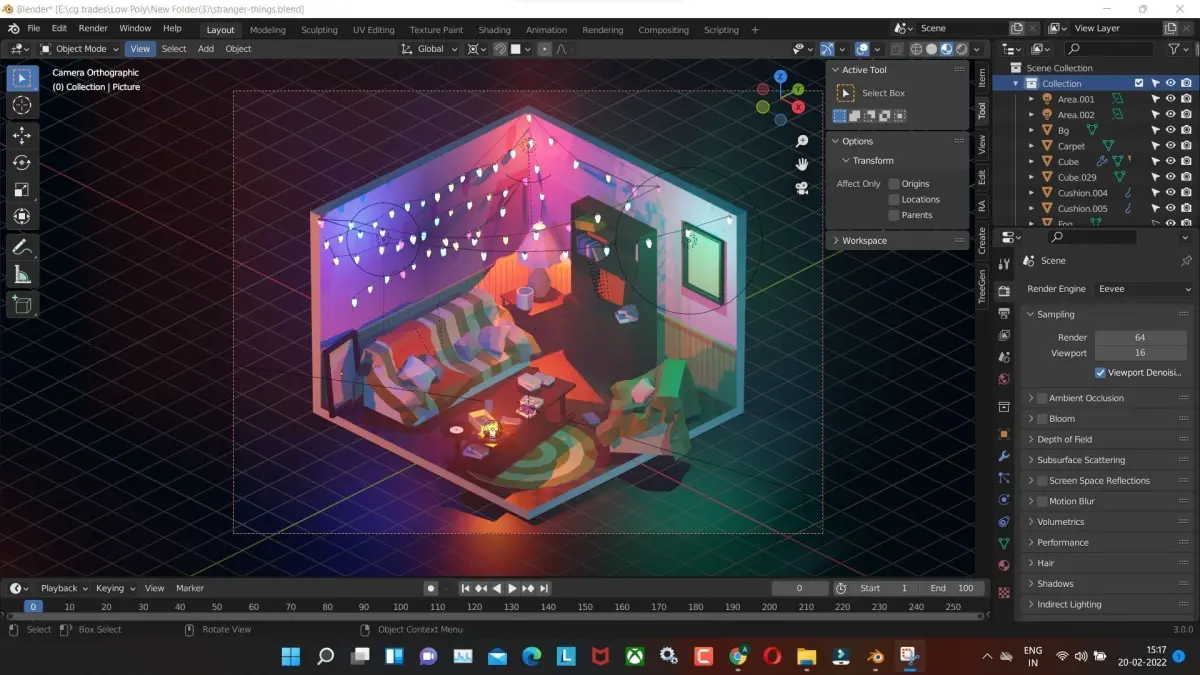Toggle camera view icon in viewport
1200x675 pixels.
(802, 188)
